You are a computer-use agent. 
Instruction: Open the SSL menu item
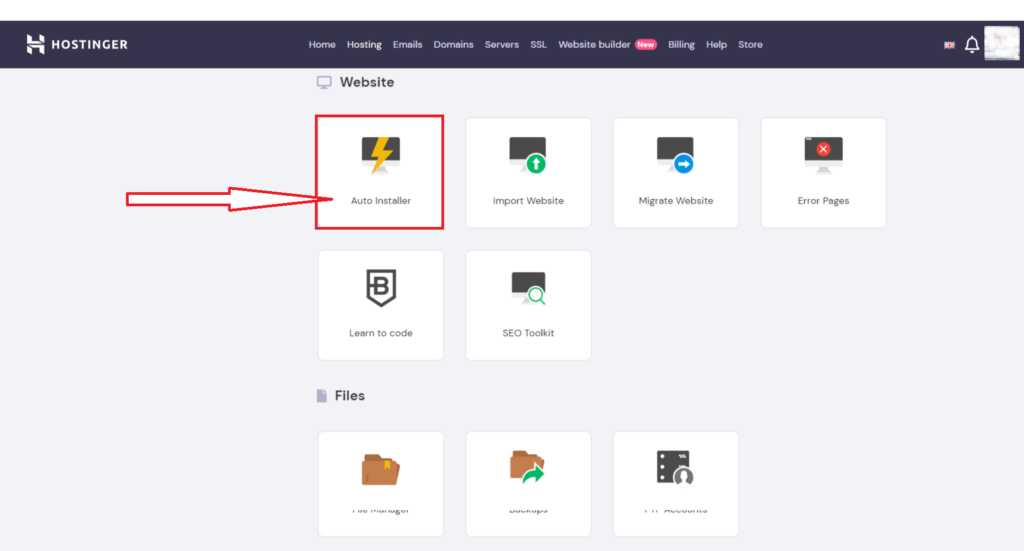[538, 44]
